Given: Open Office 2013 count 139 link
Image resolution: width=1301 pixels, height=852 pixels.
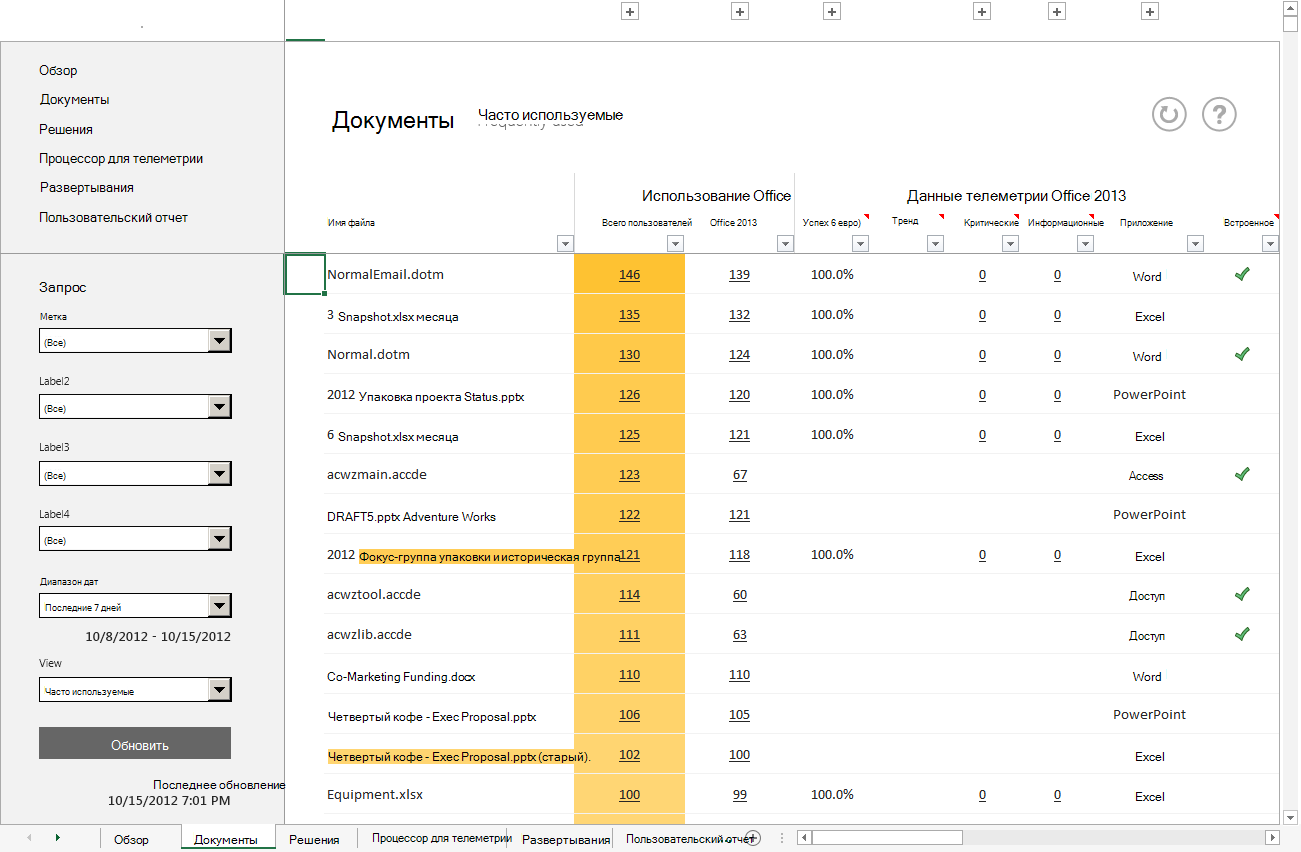Looking at the screenshot, I should [x=739, y=275].
